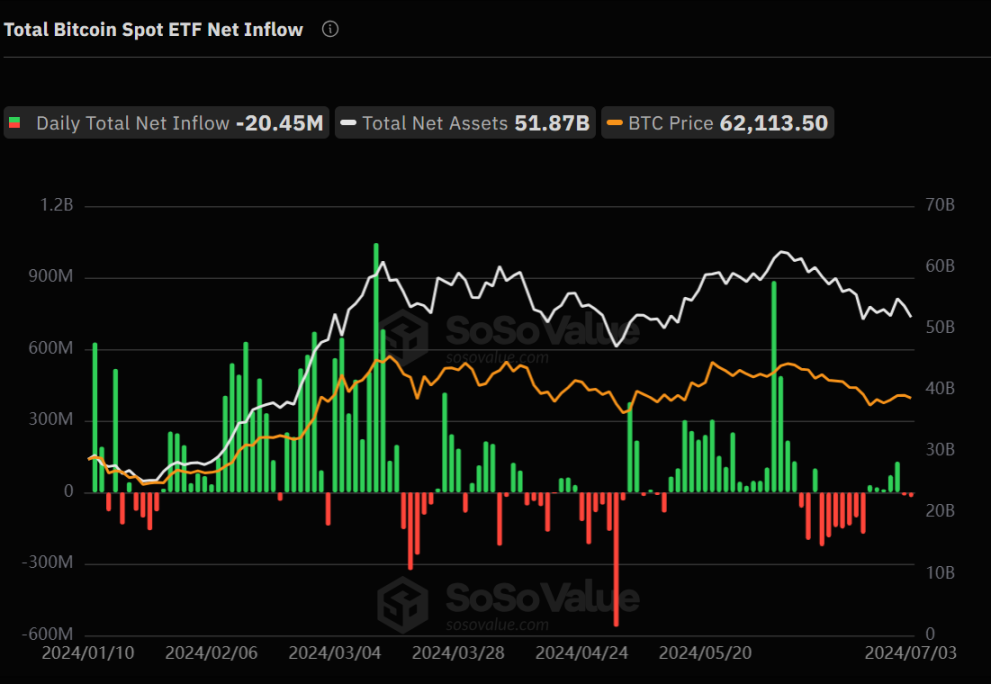Click the 70B right axis label
This screenshot has height=684, width=991.
point(940,205)
